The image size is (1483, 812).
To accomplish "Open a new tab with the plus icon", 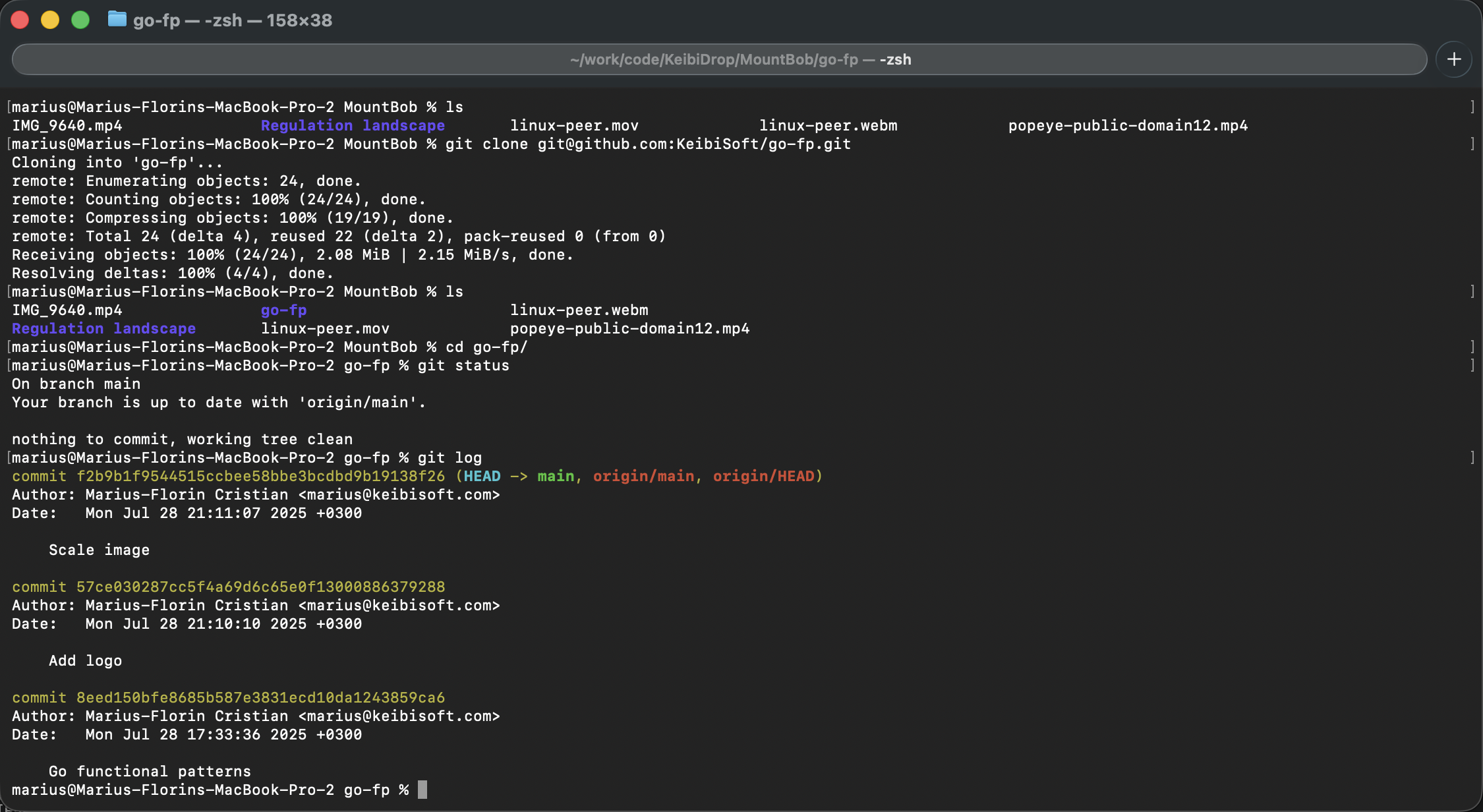I will [x=1453, y=59].
